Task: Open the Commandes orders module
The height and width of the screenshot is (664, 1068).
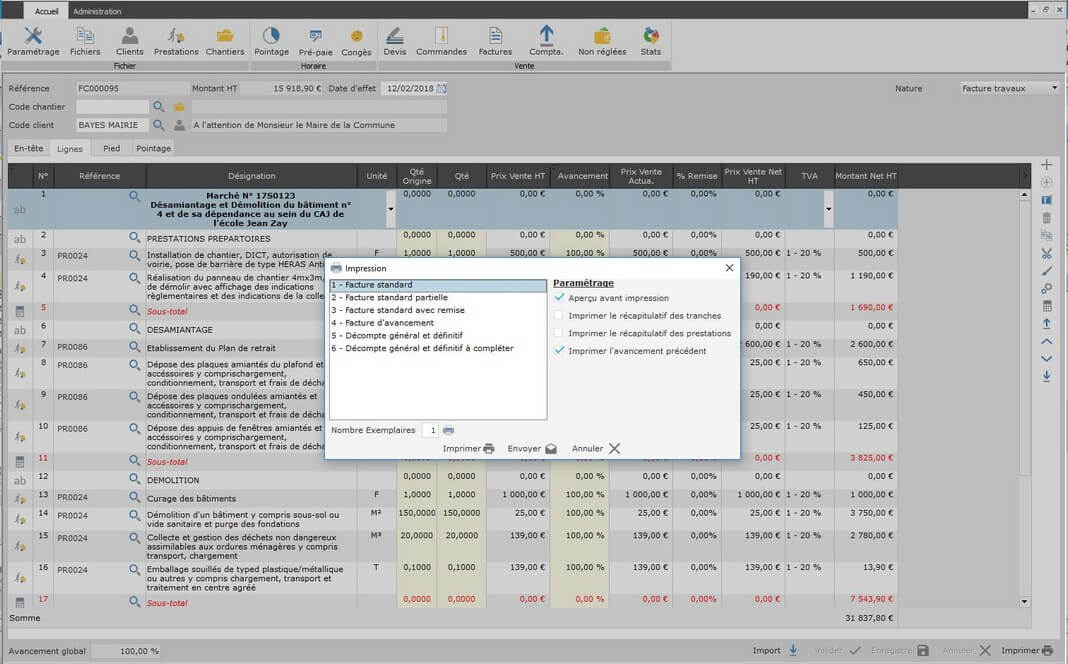Action: point(441,42)
